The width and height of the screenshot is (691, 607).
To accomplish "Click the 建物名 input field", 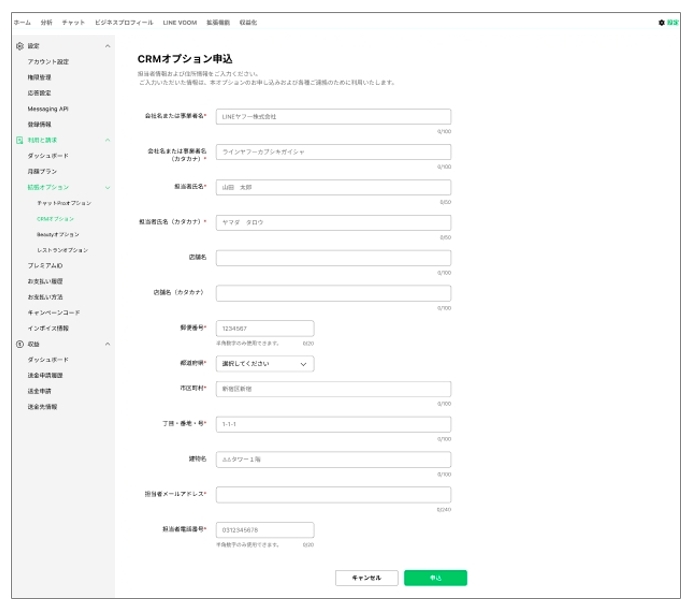I will 334,459.
